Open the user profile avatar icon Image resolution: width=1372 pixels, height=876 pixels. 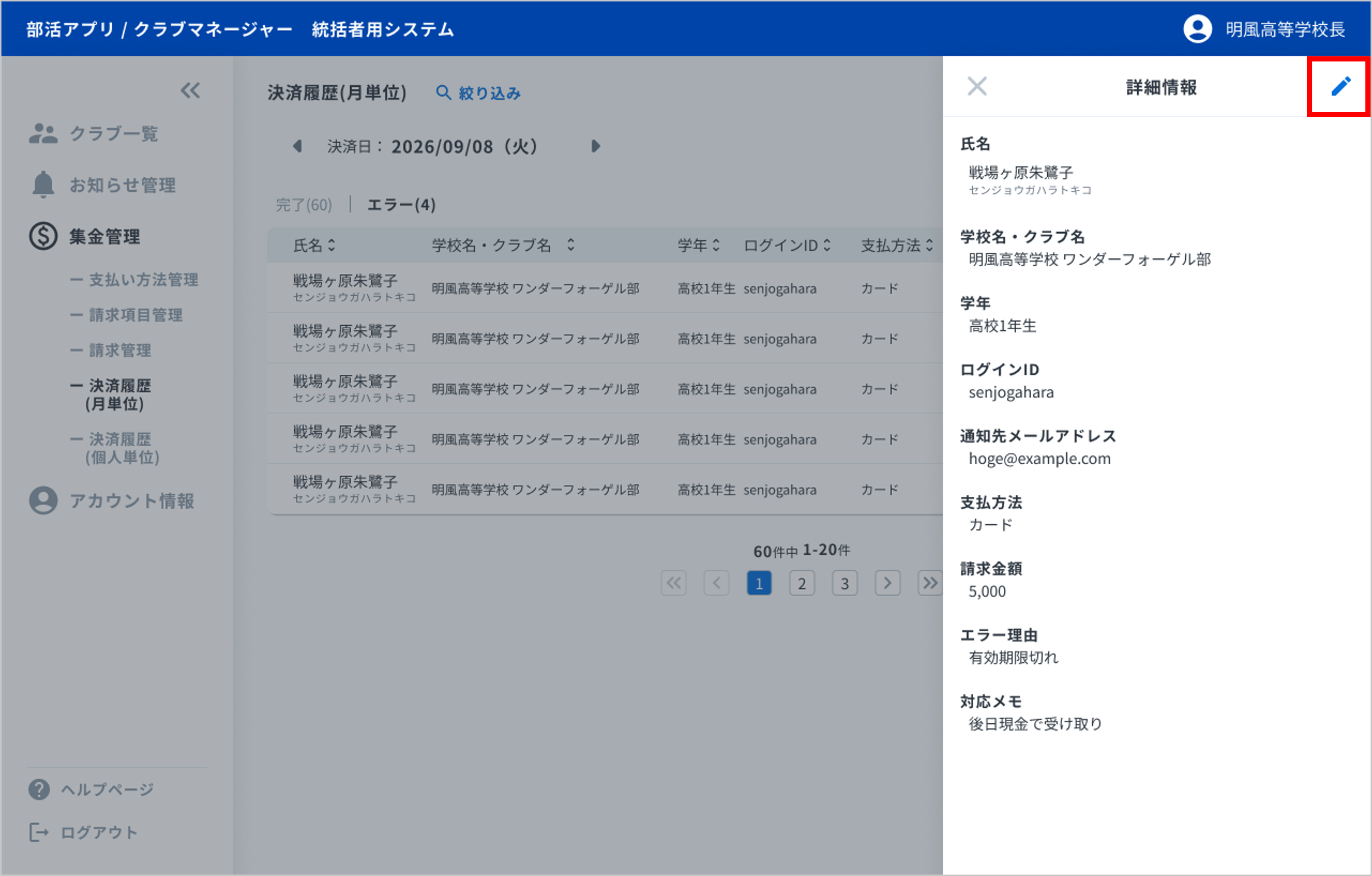point(1198,29)
